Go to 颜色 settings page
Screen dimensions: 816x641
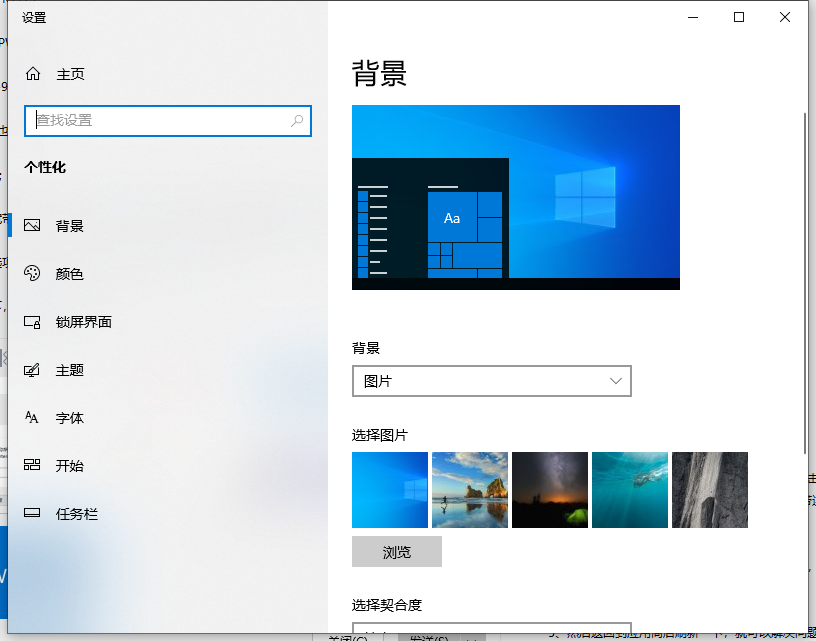69,274
